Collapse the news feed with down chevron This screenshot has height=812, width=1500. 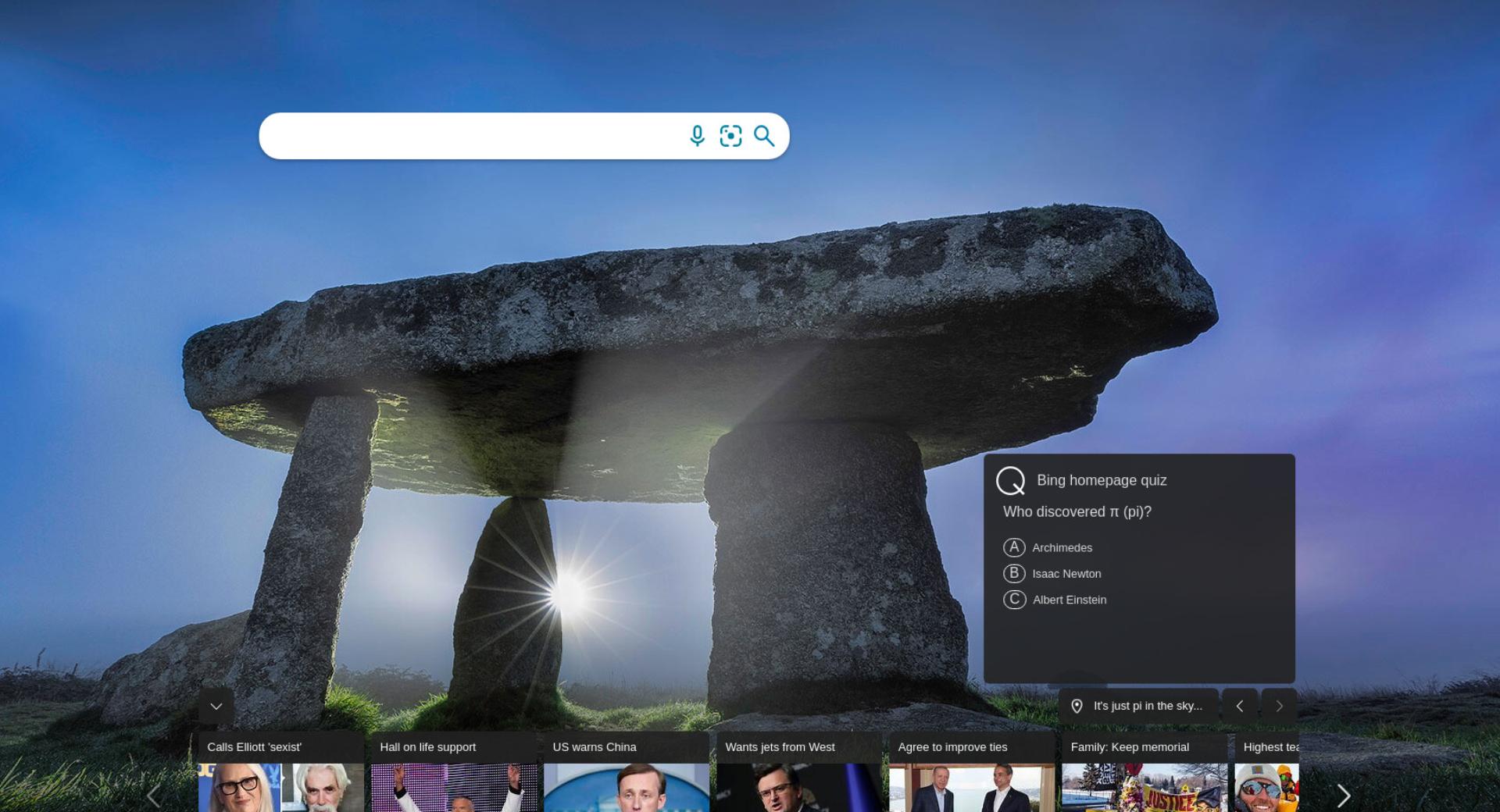[x=216, y=706]
